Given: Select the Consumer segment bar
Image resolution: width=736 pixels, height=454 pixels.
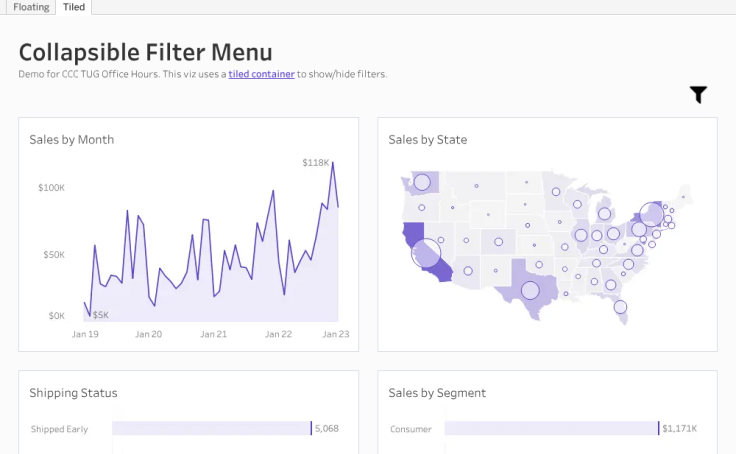Looking at the screenshot, I should pos(552,428).
